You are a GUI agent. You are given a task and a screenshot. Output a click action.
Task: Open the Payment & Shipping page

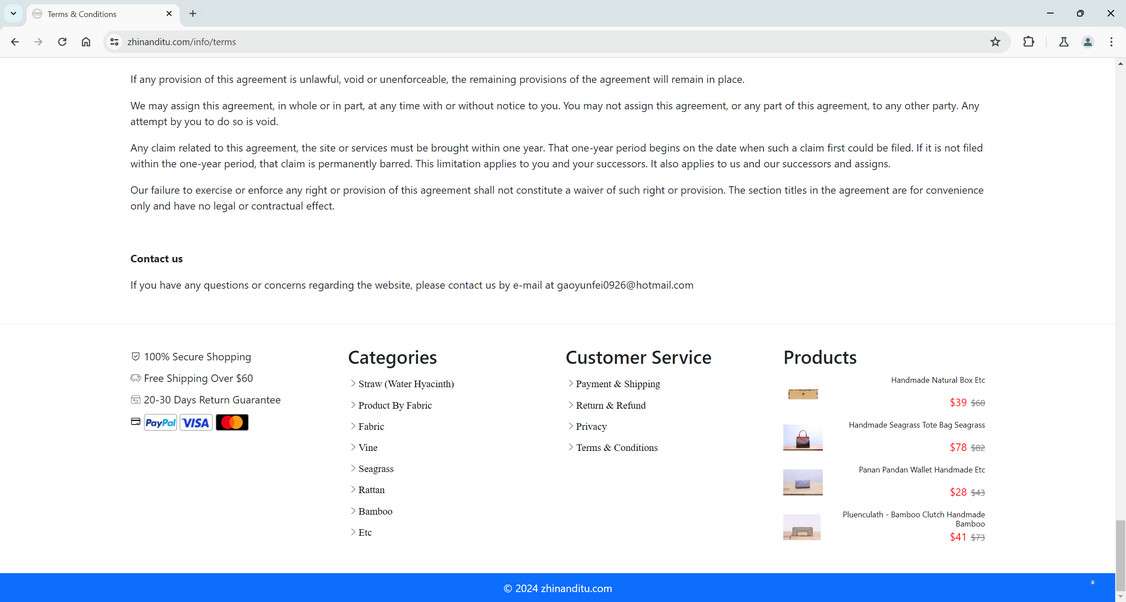point(618,384)
